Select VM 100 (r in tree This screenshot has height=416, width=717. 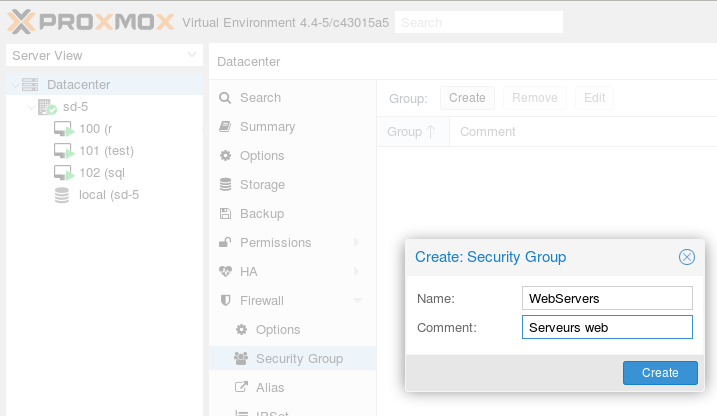point(104,129)
